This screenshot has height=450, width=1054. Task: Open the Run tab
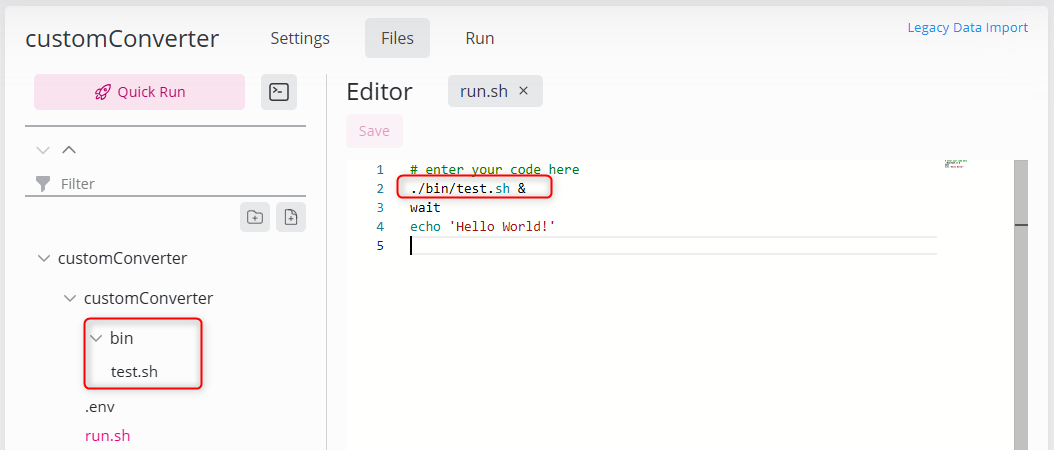point(480,38)
